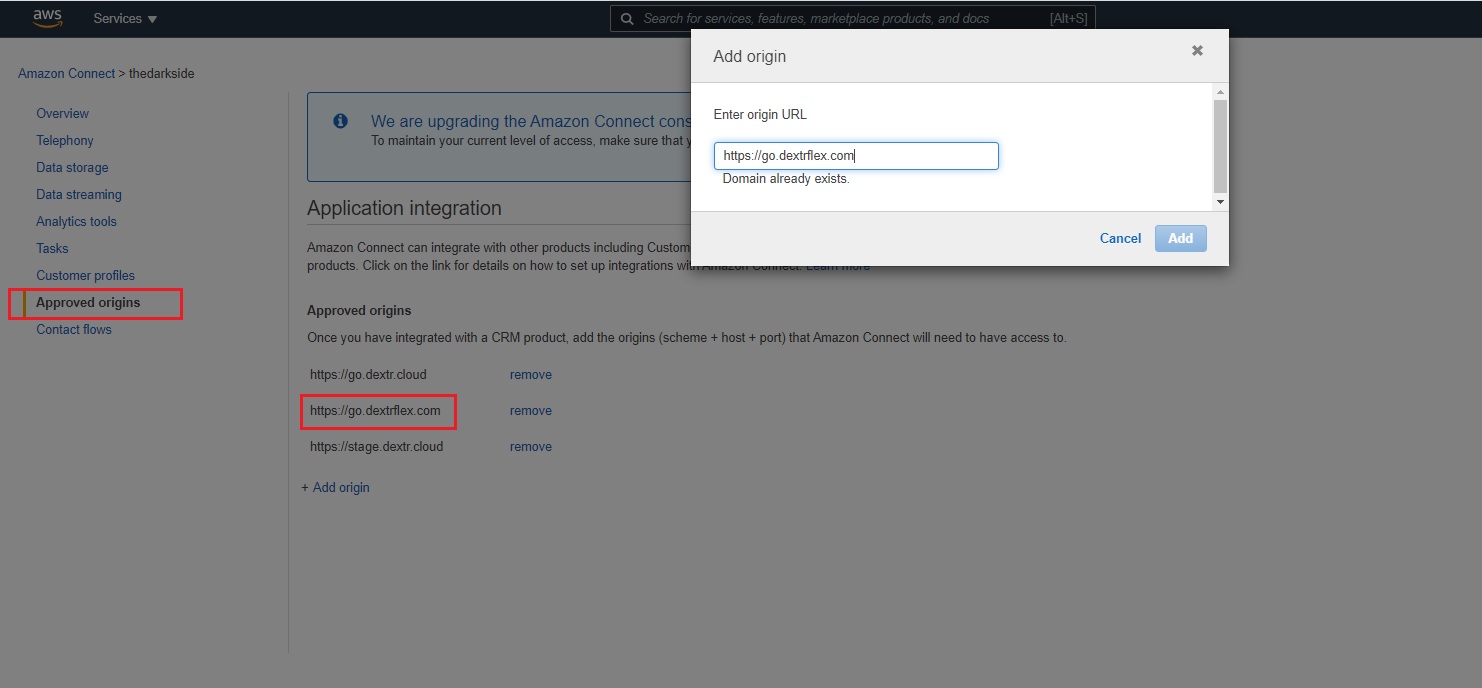Click the https://go.dextr.cloud origin text
Screen dimensions: 1482x688
(368, 375)
